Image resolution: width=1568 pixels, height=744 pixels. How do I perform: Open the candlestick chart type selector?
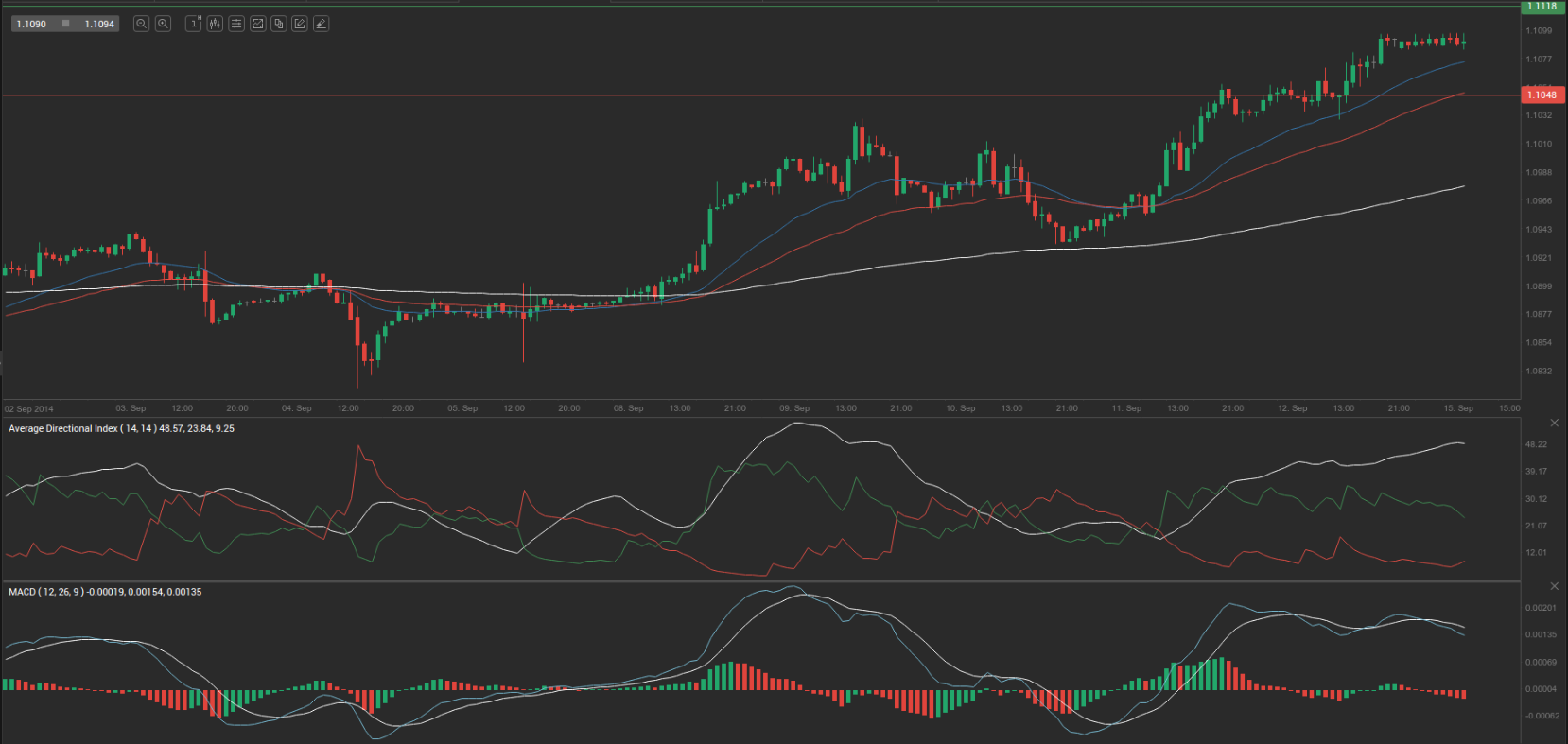(215, 24)
